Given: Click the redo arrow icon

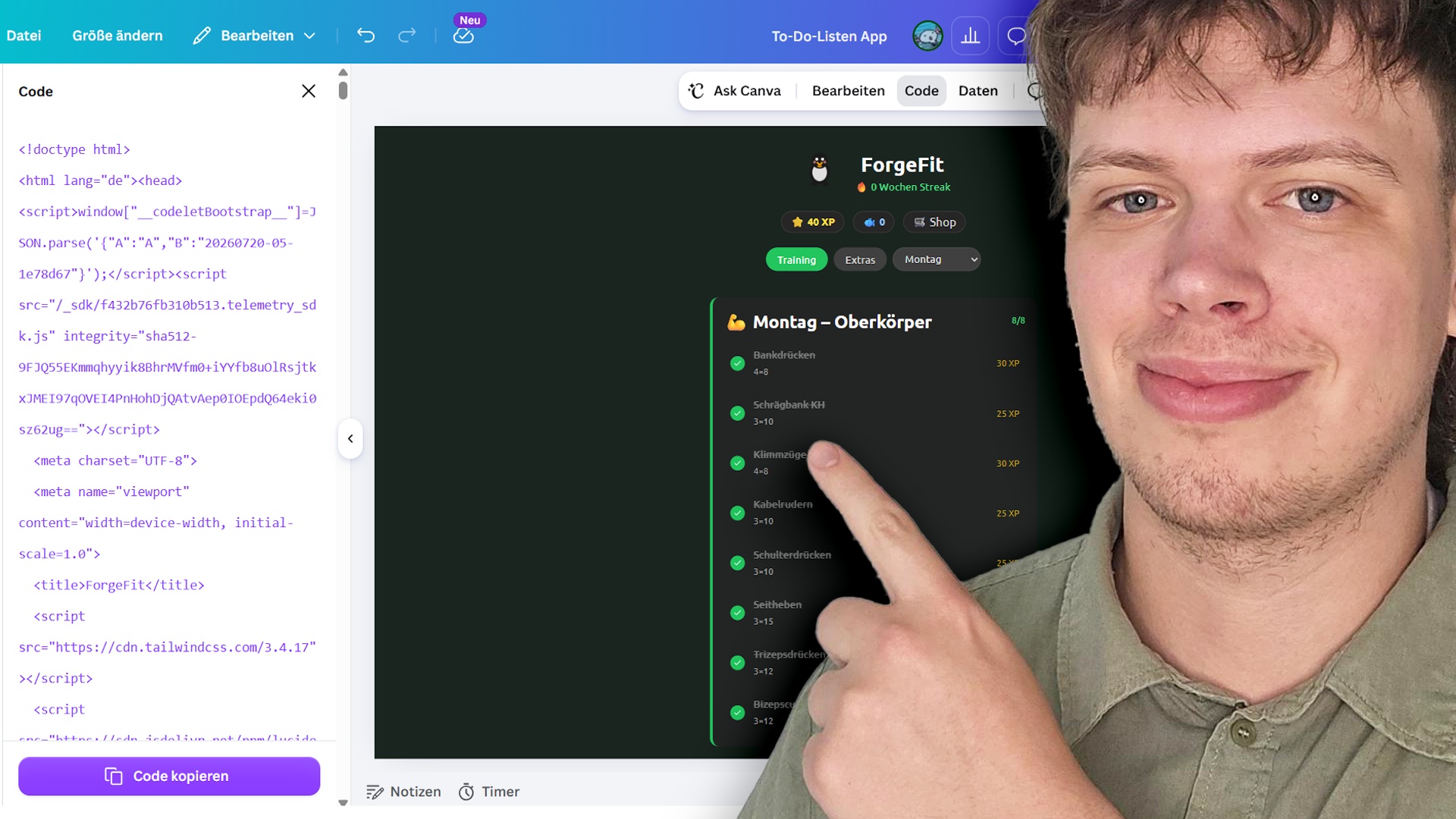Looking at the screenshot, I should point(407,35).
